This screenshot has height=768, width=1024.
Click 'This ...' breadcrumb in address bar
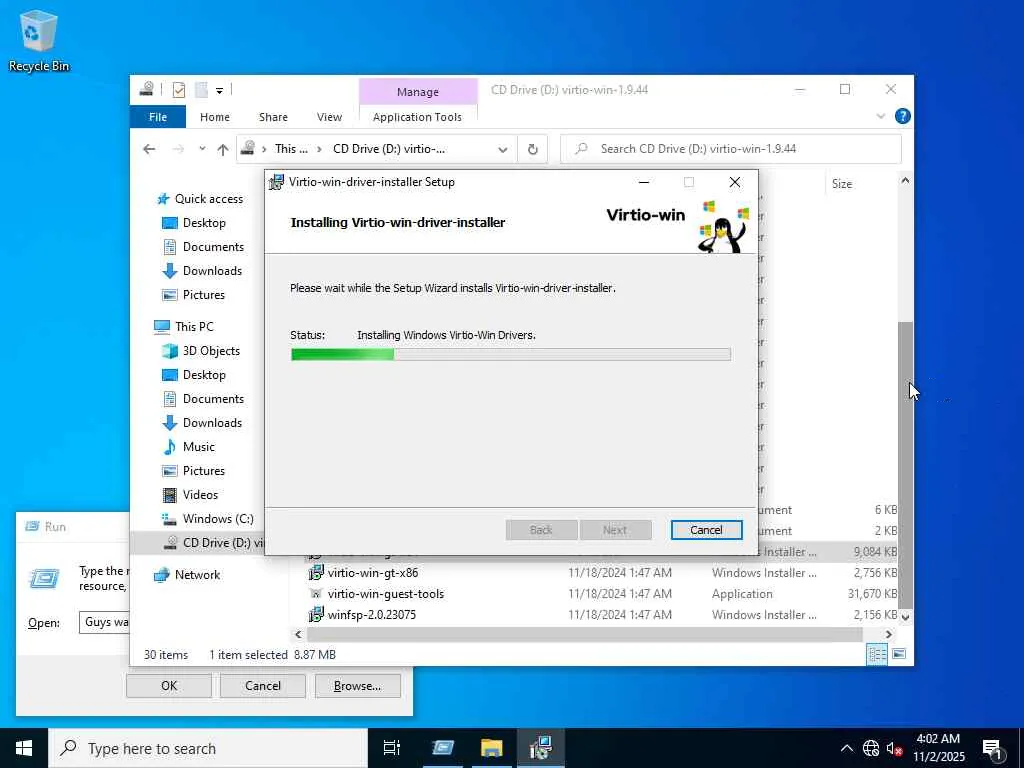(x=291, y=149)
